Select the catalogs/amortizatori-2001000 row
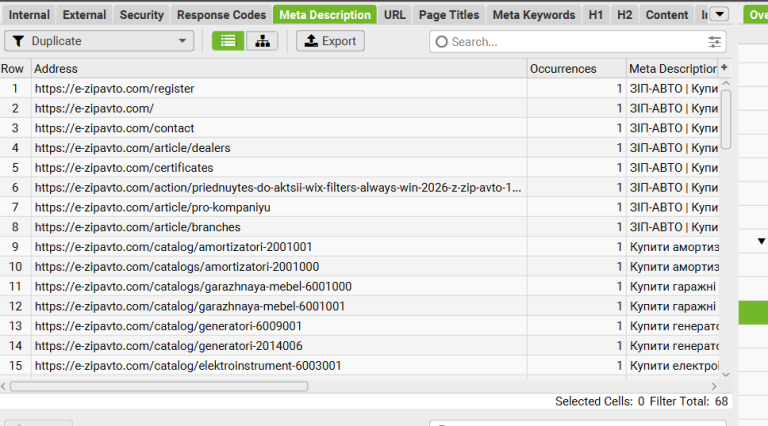 [360, 267]
